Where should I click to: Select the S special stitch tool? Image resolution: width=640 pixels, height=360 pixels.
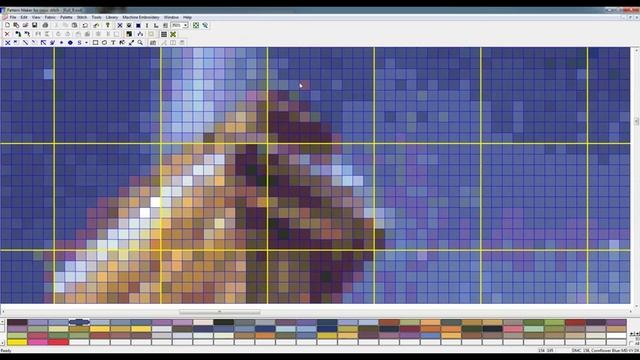click(80, 42)
